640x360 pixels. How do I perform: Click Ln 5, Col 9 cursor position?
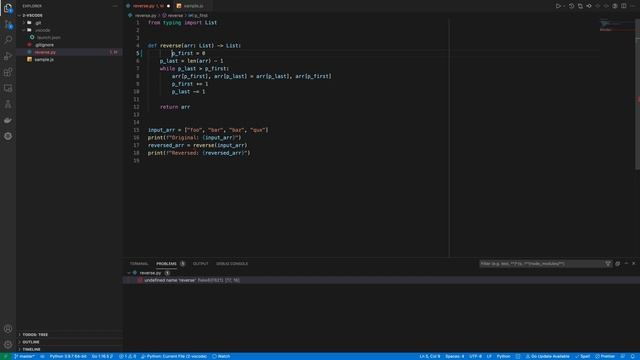pos(429,356)
